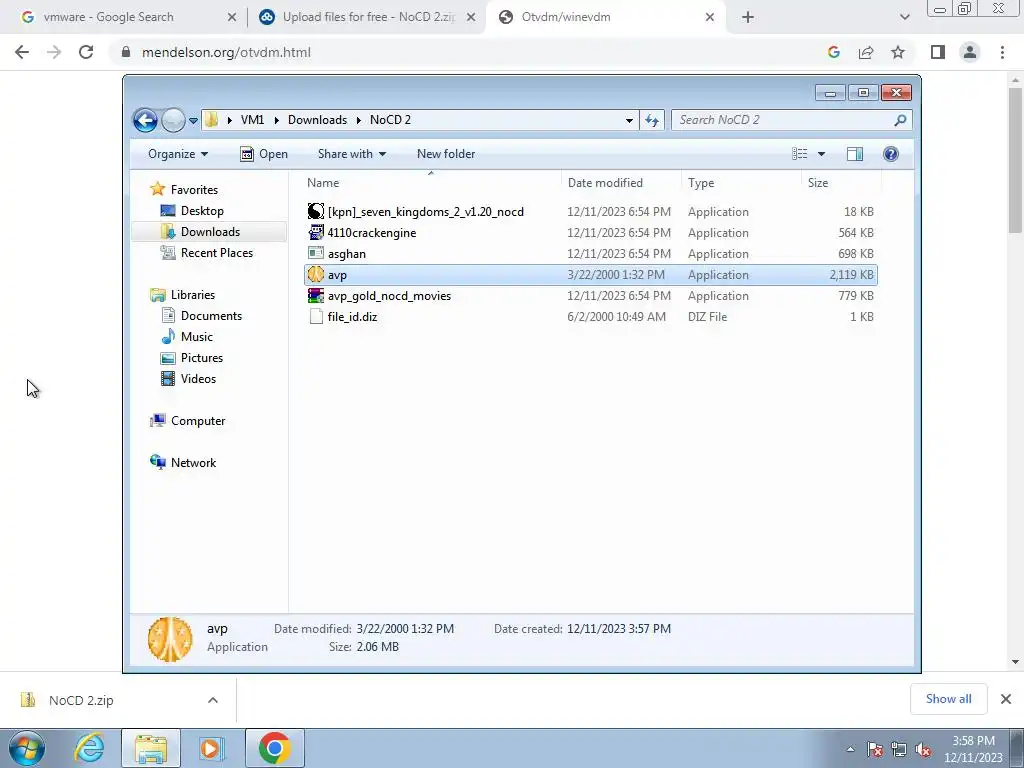Open Recent Places in navigation pane

point(216,253)
